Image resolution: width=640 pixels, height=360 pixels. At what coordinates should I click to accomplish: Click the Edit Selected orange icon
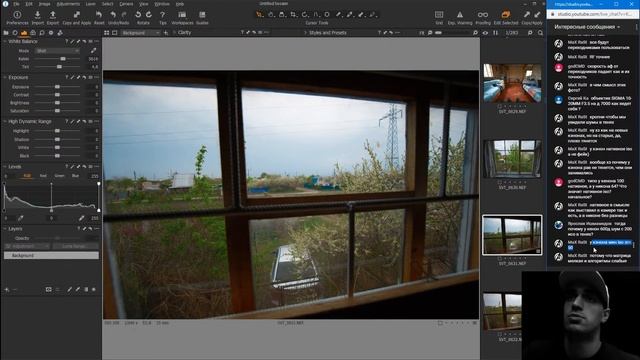pyautogui.click(x=506, y=15)
